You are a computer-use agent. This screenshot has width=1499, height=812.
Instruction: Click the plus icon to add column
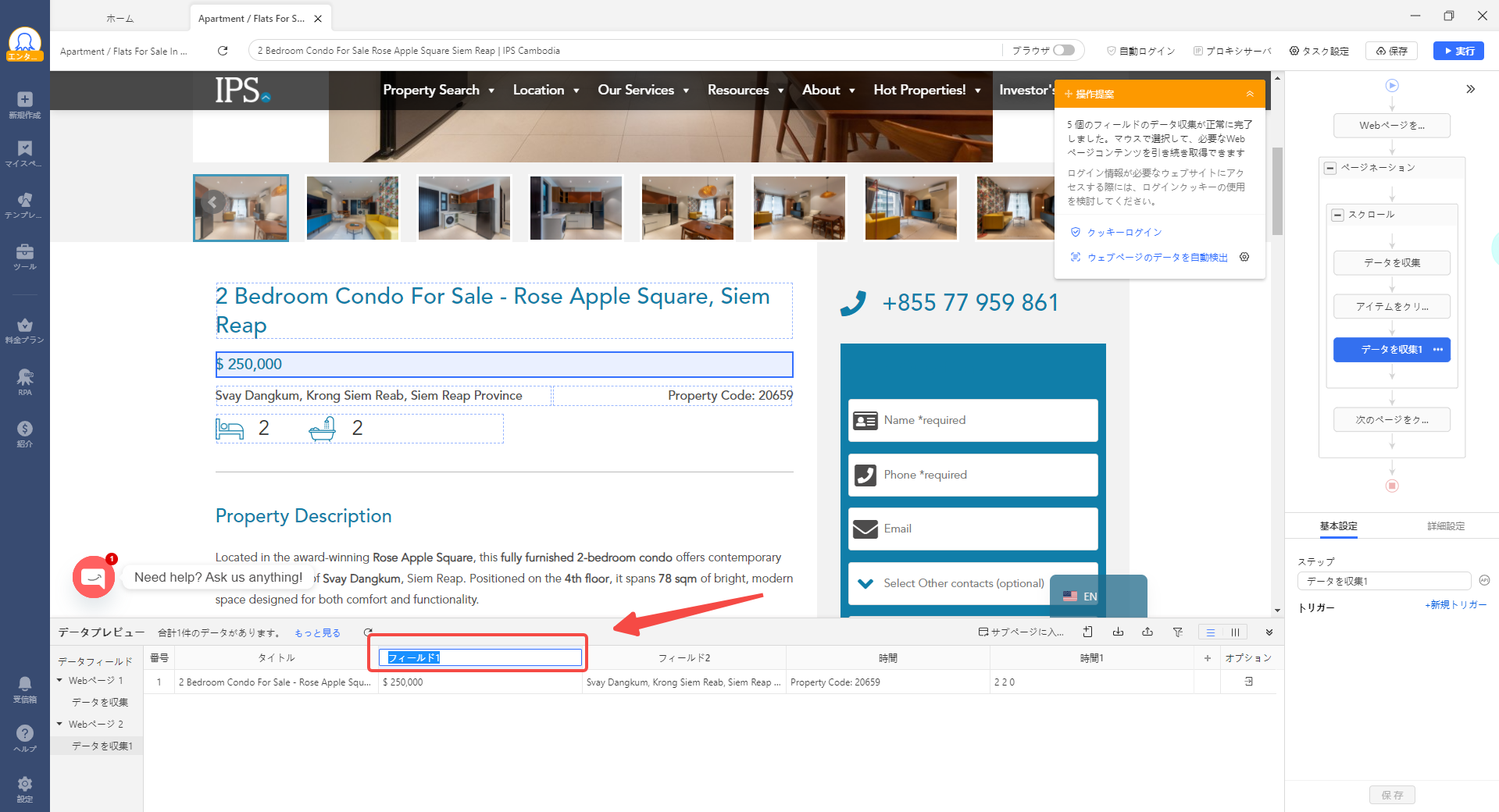(x=1208, y=658)
